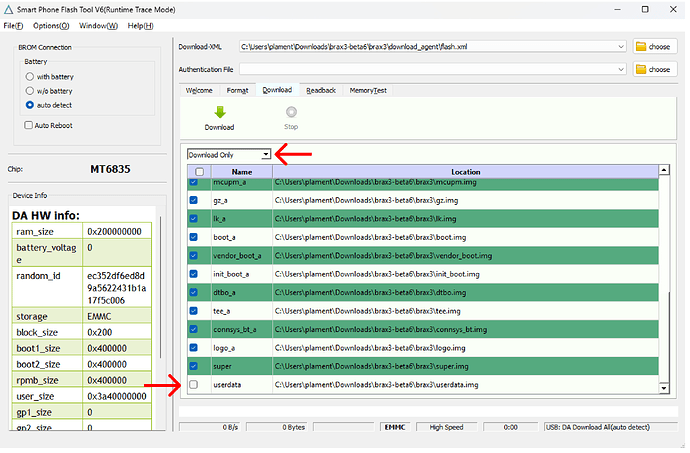The width and height of the screenshot is (690, 453).
Task: Uncheck the gz_a partition checkbox
Action: click(194, 201)
